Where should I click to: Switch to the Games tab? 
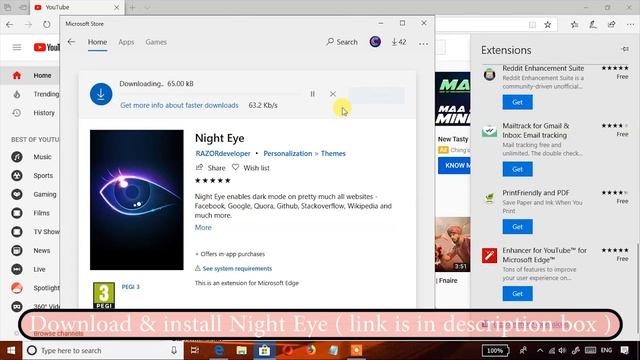pyautogui.click(x=156, y=42)
